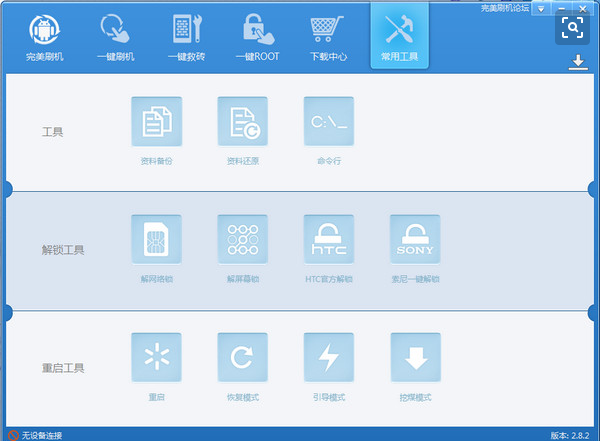Open the 下载中心 tab
601x441 pixels.
coord(328,38)
